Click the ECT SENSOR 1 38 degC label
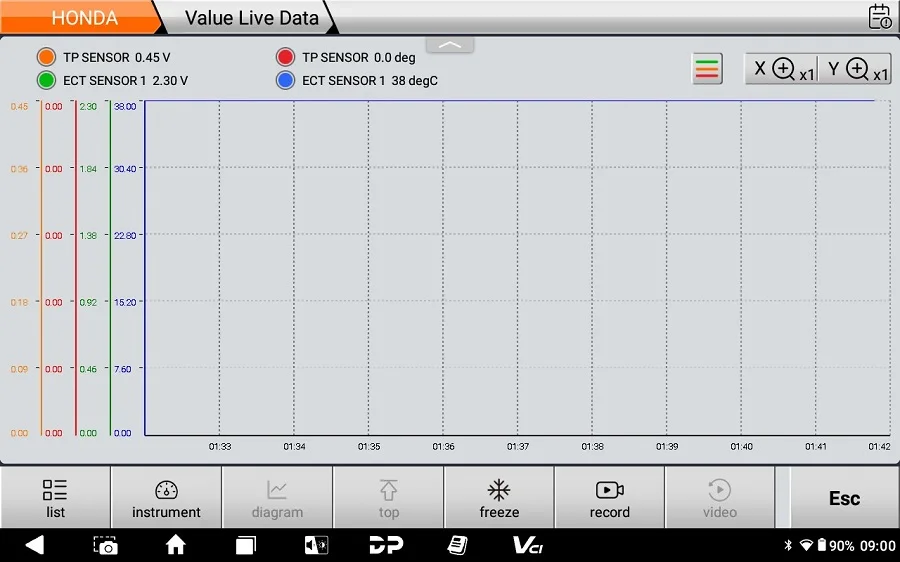The image size is (900, 562). pos(370,81)
